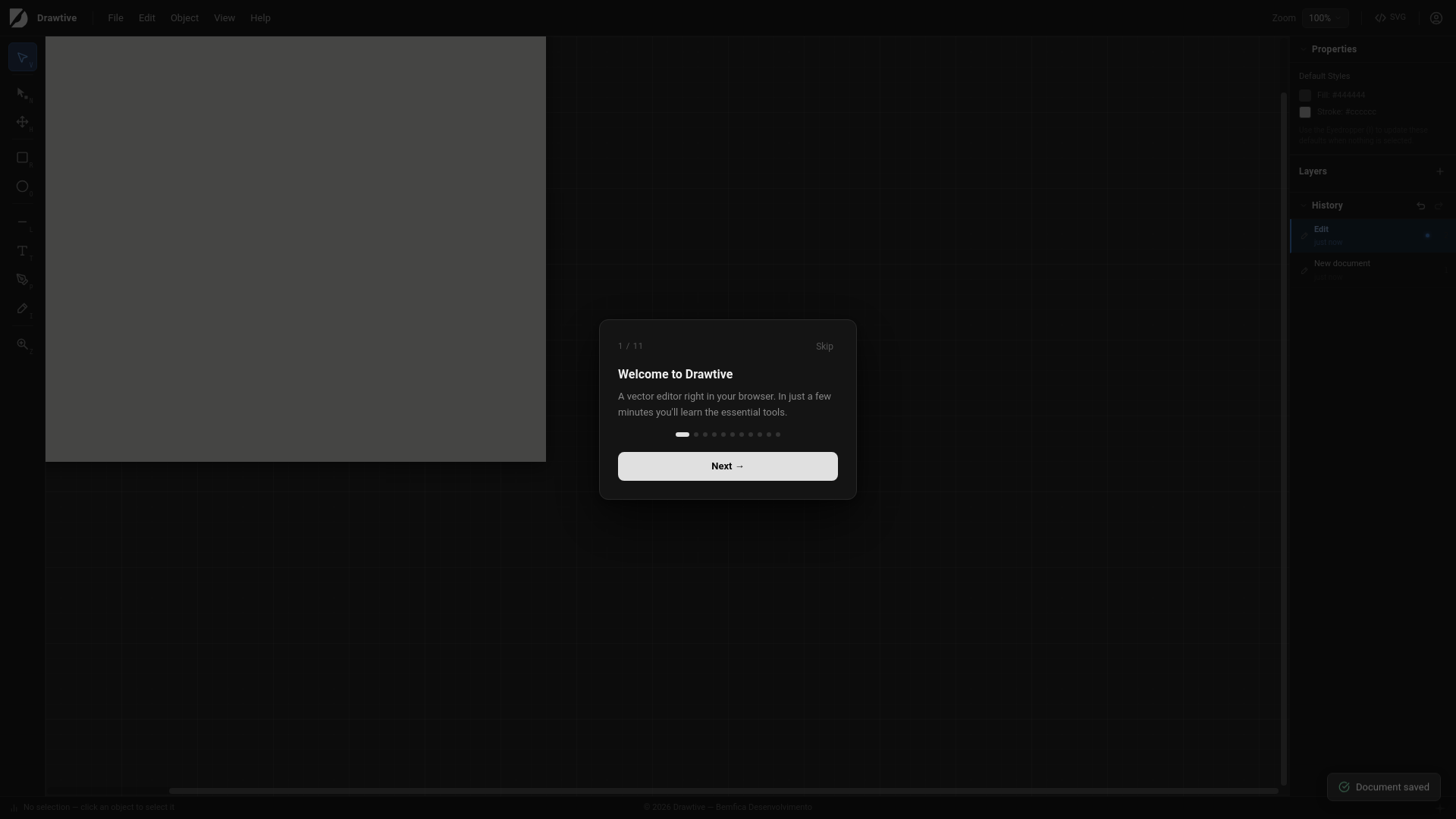Viewport: 1456px width, 819px height.
Task: Click the Document saved notification text
Action: (x=1392, y=787)
